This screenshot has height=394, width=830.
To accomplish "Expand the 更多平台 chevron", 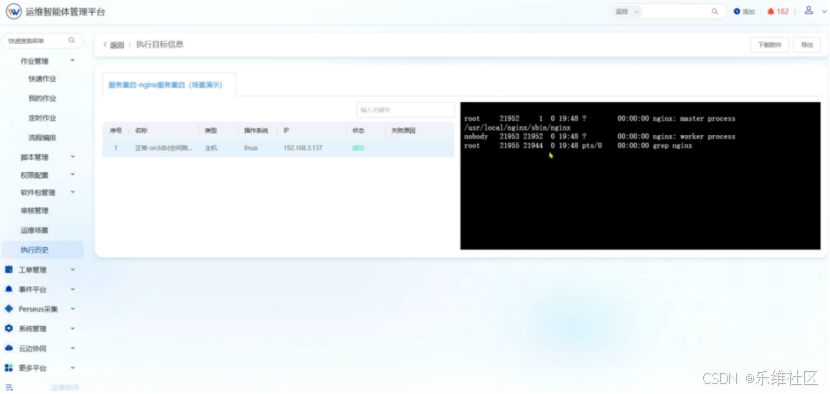I will click(73, 368).
